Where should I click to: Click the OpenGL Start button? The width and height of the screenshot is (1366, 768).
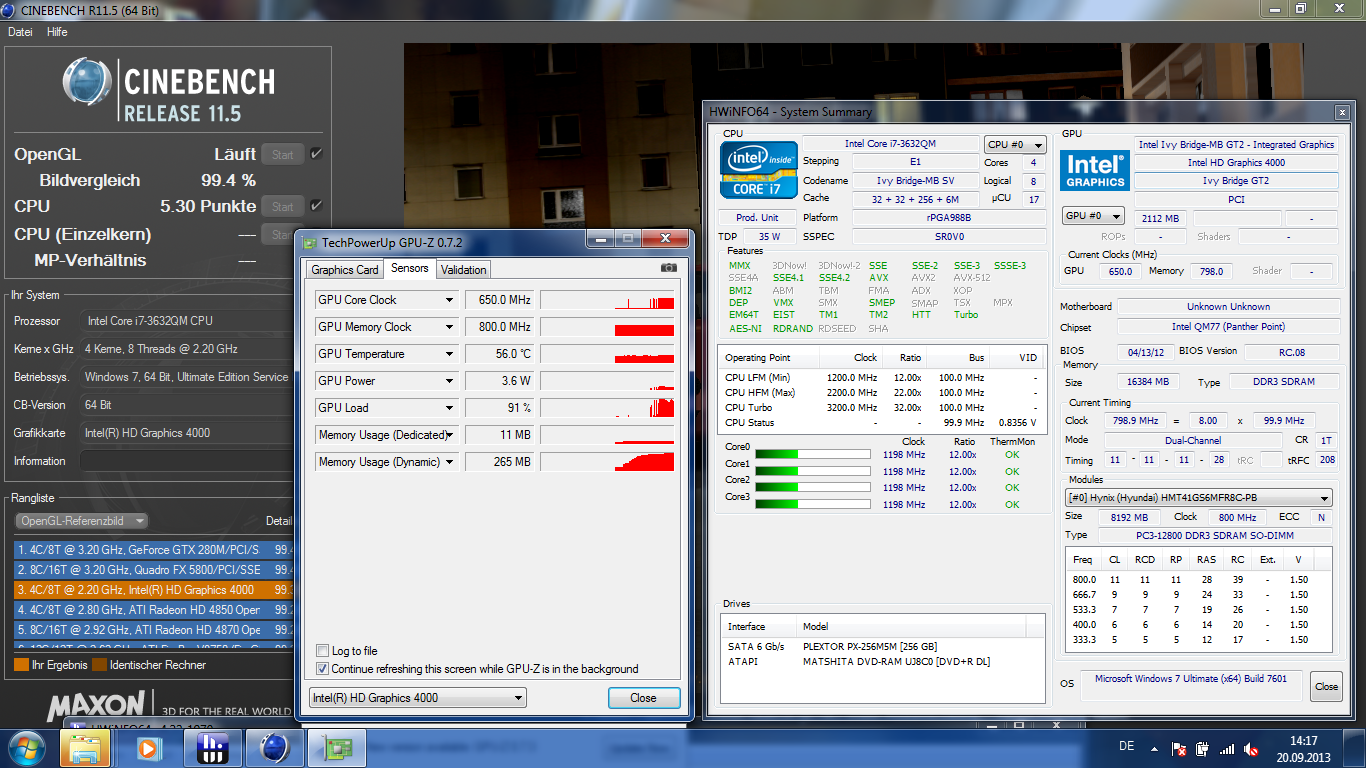click(x=283, y=155)
